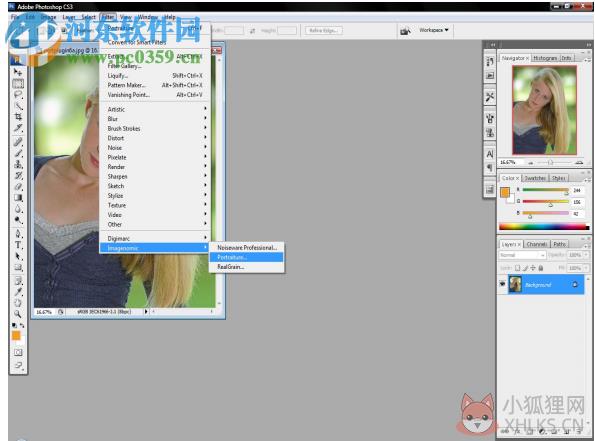Select the Eyedropper tool
This screenshot has width=595, height=441.
click(18, 291)
